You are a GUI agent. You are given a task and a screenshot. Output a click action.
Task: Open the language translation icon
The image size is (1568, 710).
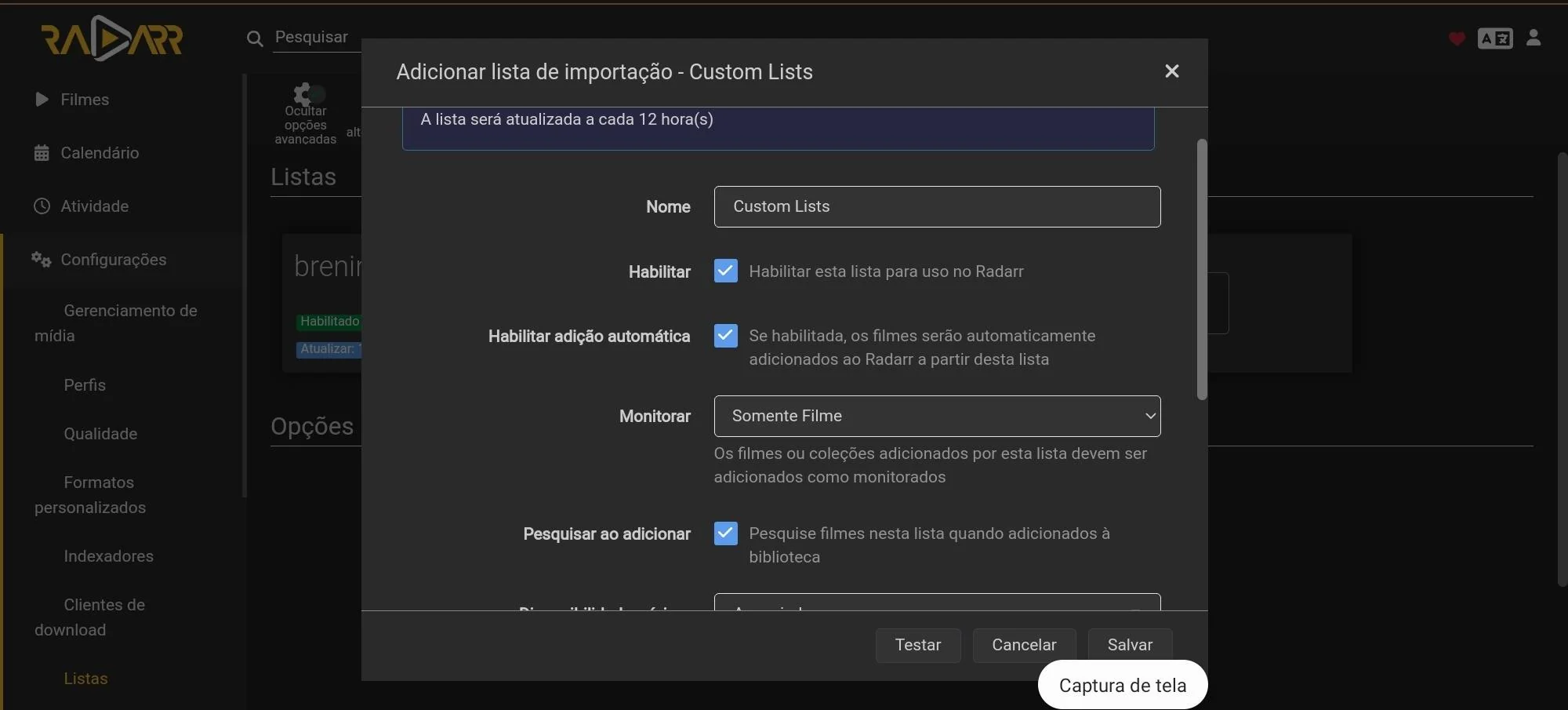(1494, 38)
